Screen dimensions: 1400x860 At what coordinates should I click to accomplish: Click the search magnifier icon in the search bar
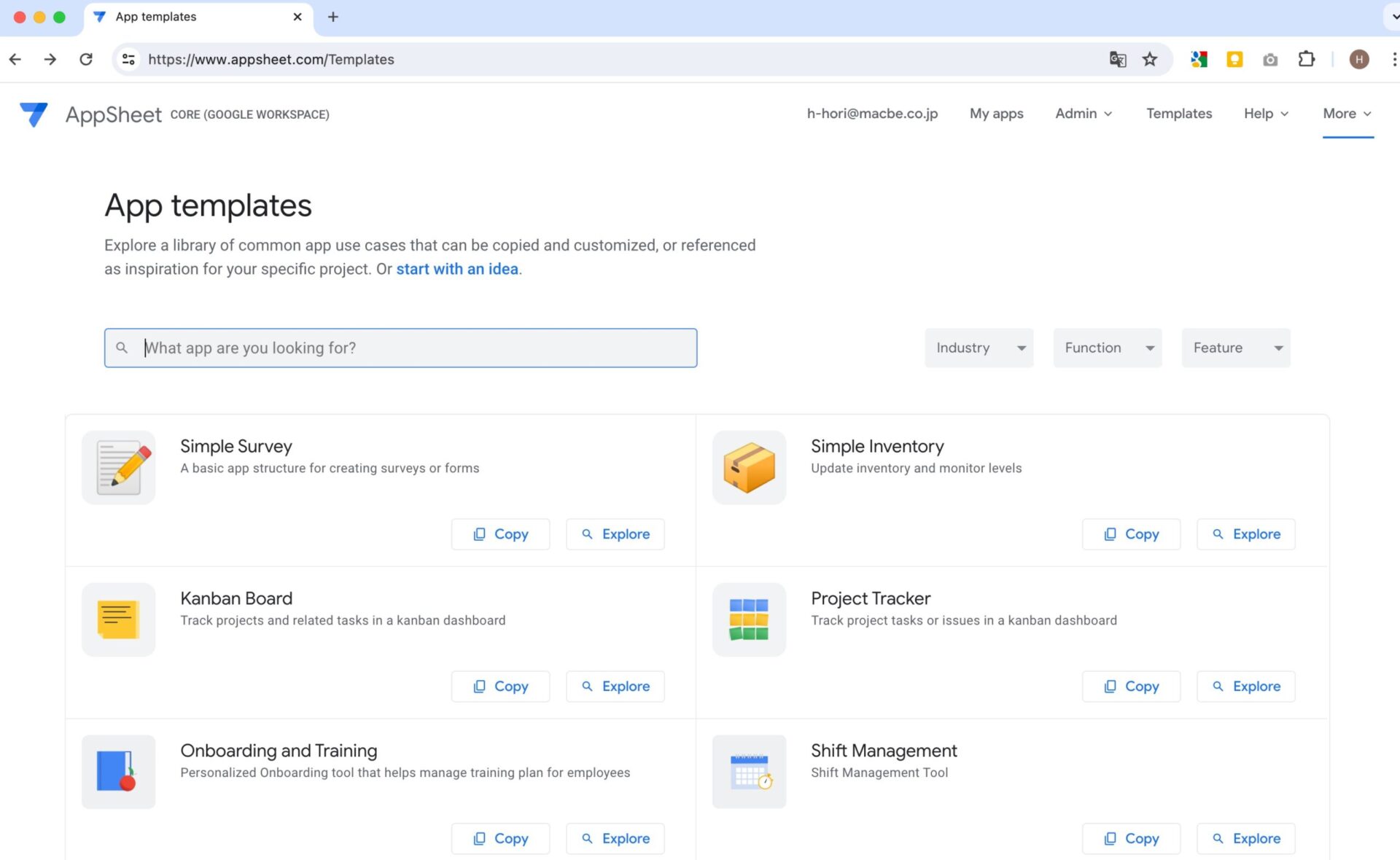click(122, 348)
